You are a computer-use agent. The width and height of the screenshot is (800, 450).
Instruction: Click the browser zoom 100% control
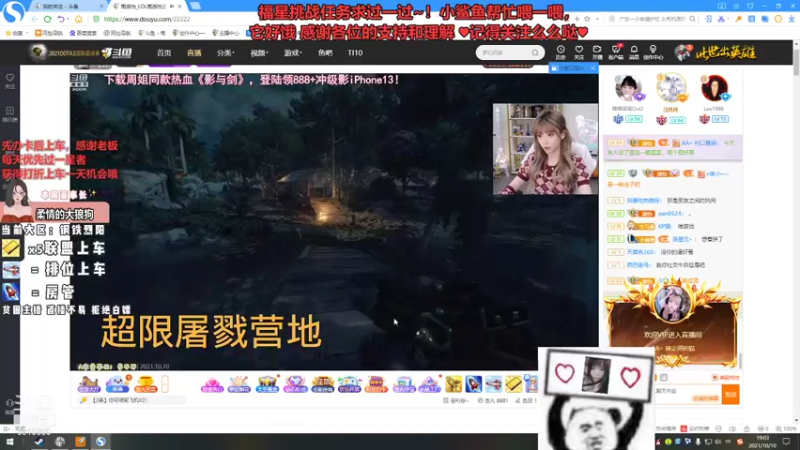click(786, 429)
